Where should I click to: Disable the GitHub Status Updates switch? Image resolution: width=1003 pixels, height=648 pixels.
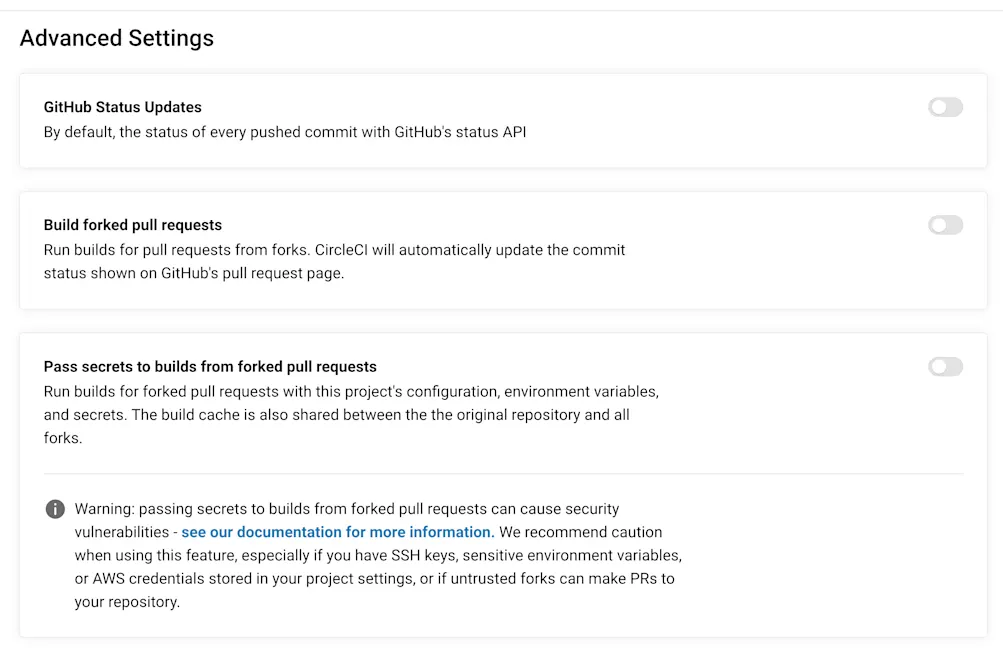tap(944, 107)
